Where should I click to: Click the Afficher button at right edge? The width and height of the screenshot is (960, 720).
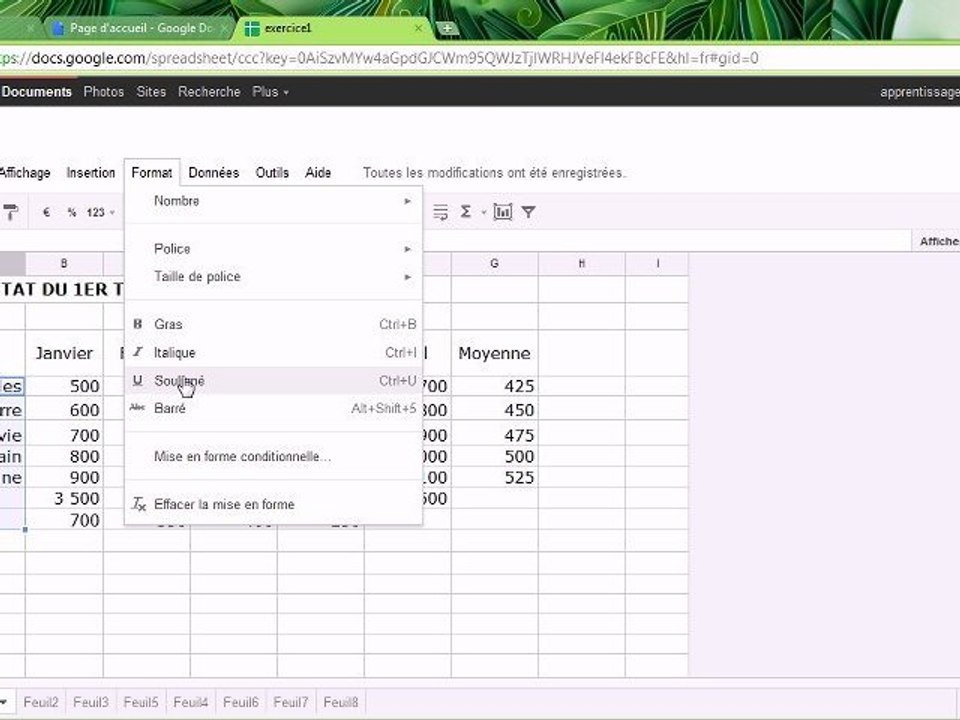coord(937,241)
